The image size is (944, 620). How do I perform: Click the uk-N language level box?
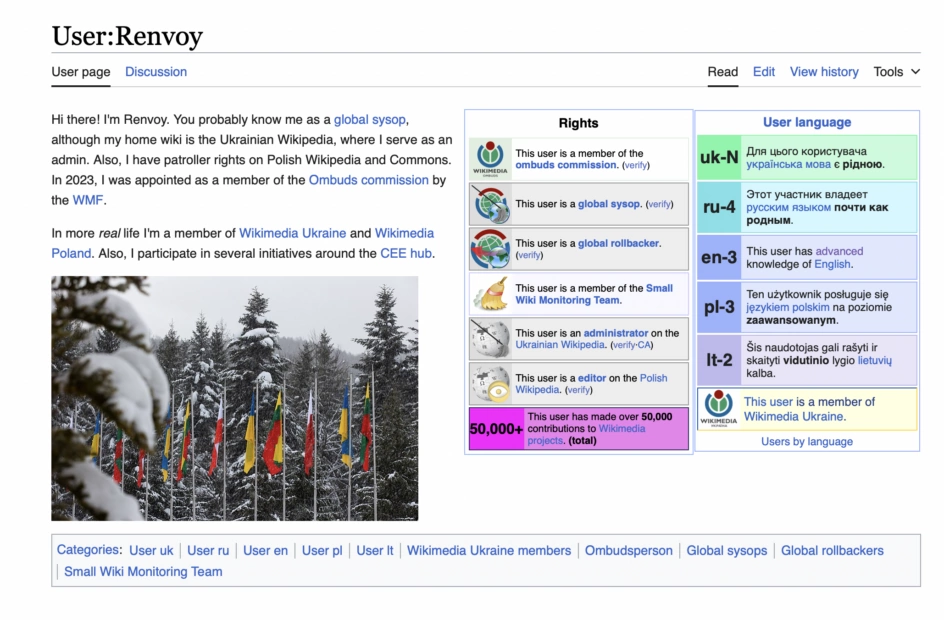click(719, 158)
